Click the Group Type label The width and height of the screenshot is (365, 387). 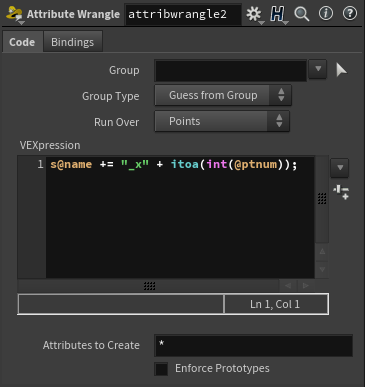pos(110,96)
